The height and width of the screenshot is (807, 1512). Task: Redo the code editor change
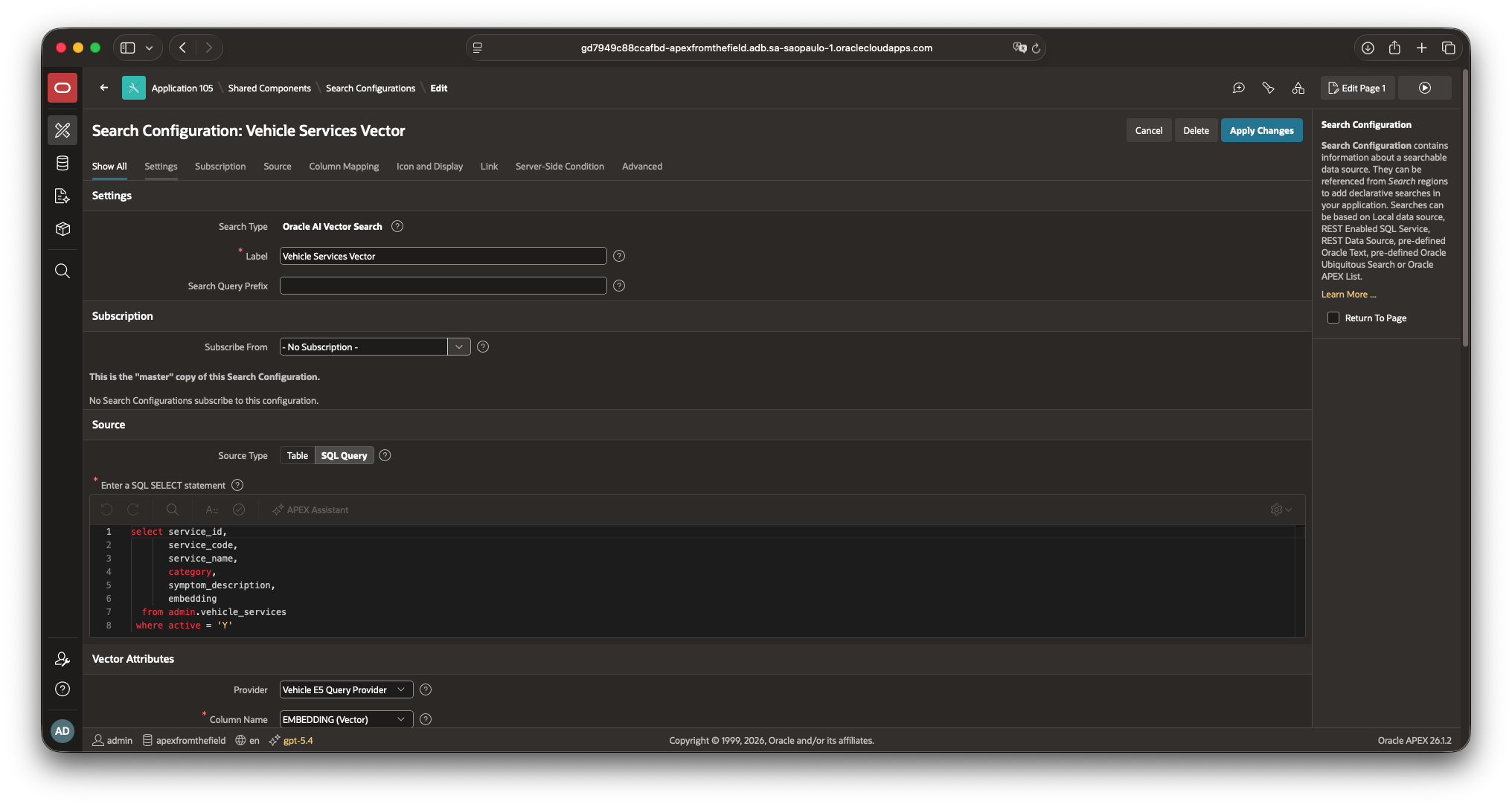(133, 509)
